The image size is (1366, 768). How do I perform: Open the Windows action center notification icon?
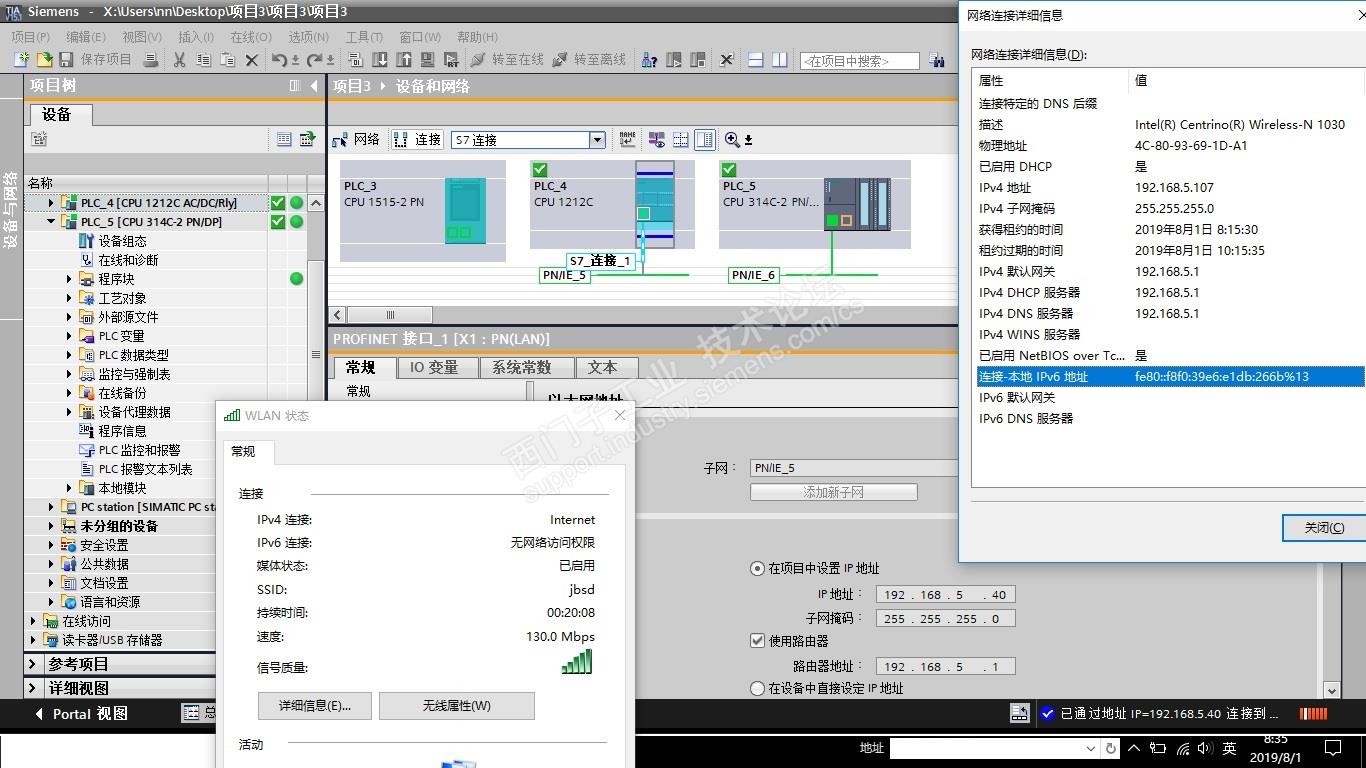point(1332,748)
